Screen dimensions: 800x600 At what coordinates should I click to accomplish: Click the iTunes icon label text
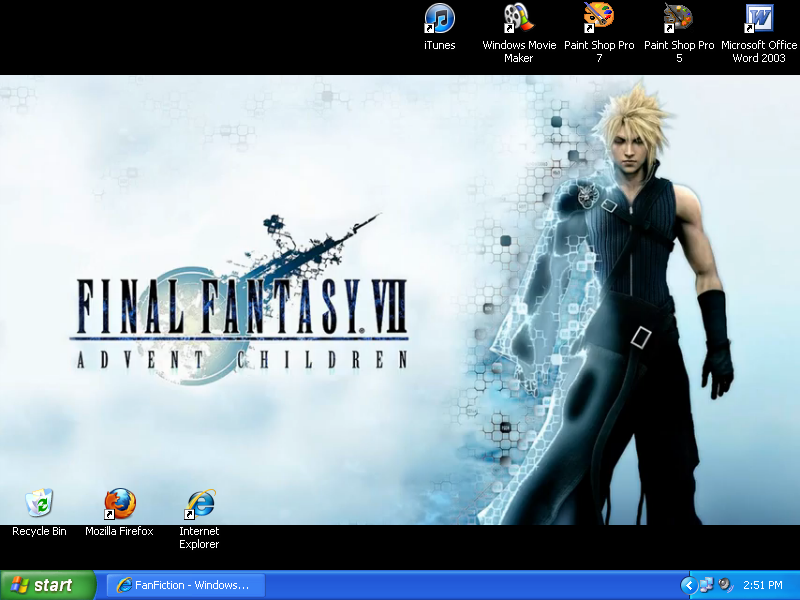439,45
